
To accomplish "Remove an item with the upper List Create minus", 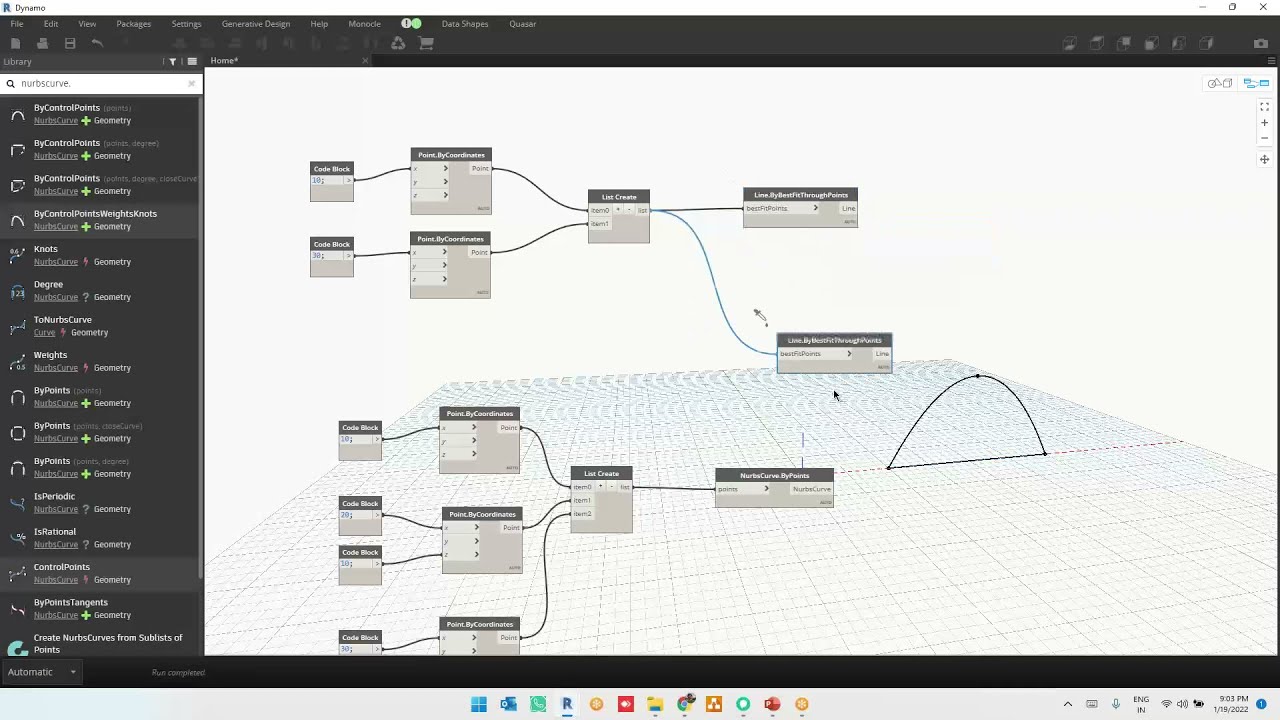I will 628,209.
